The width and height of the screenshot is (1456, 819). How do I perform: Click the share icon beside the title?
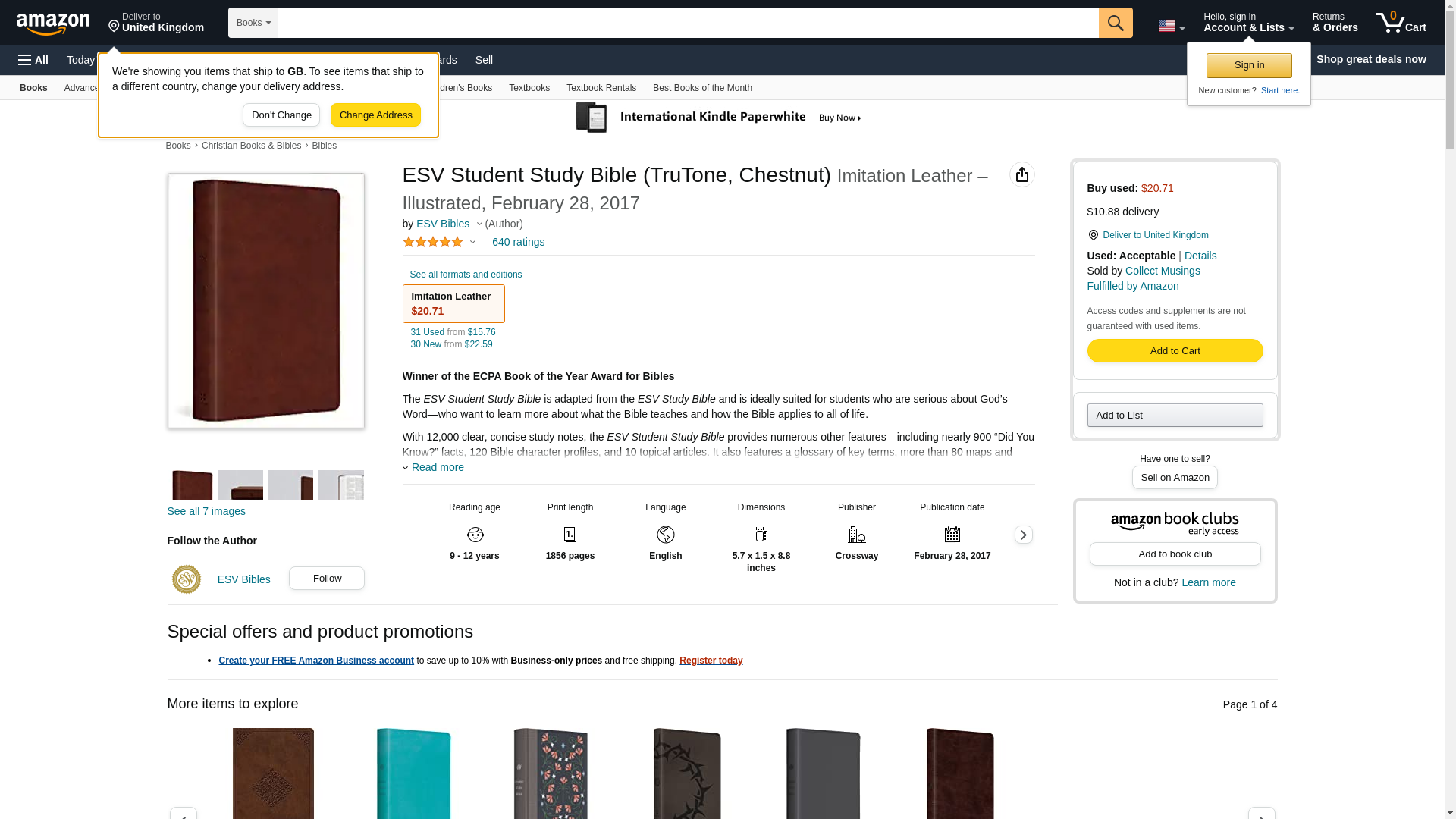click(x=1021, y=174)
